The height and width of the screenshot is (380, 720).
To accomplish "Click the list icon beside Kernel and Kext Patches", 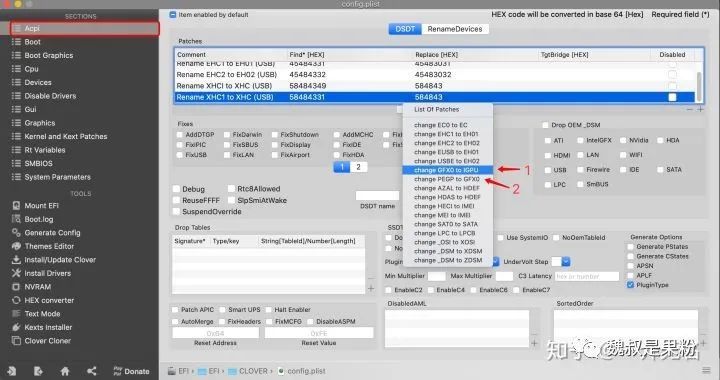I will pos(16,136).
